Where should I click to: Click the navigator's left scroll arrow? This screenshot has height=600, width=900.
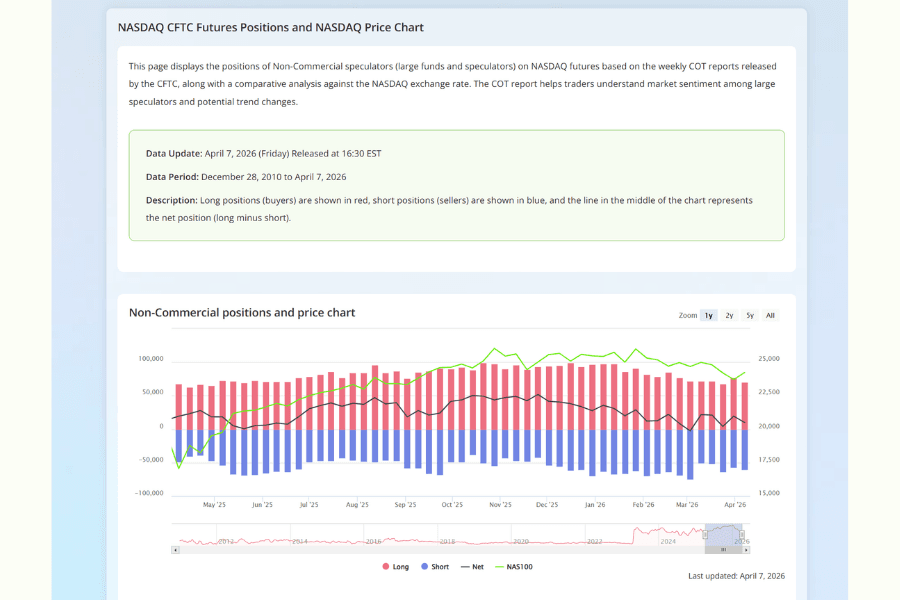[x=176, y=550]
